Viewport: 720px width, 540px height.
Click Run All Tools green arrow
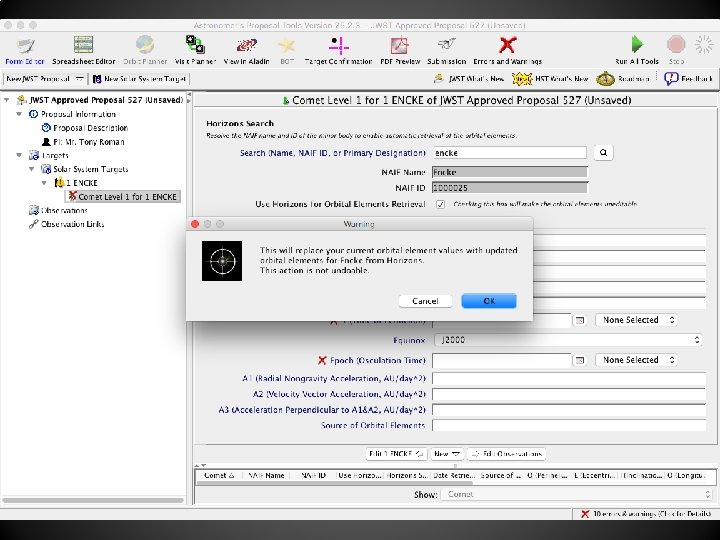pyautogui.click(x=637, y=45)
